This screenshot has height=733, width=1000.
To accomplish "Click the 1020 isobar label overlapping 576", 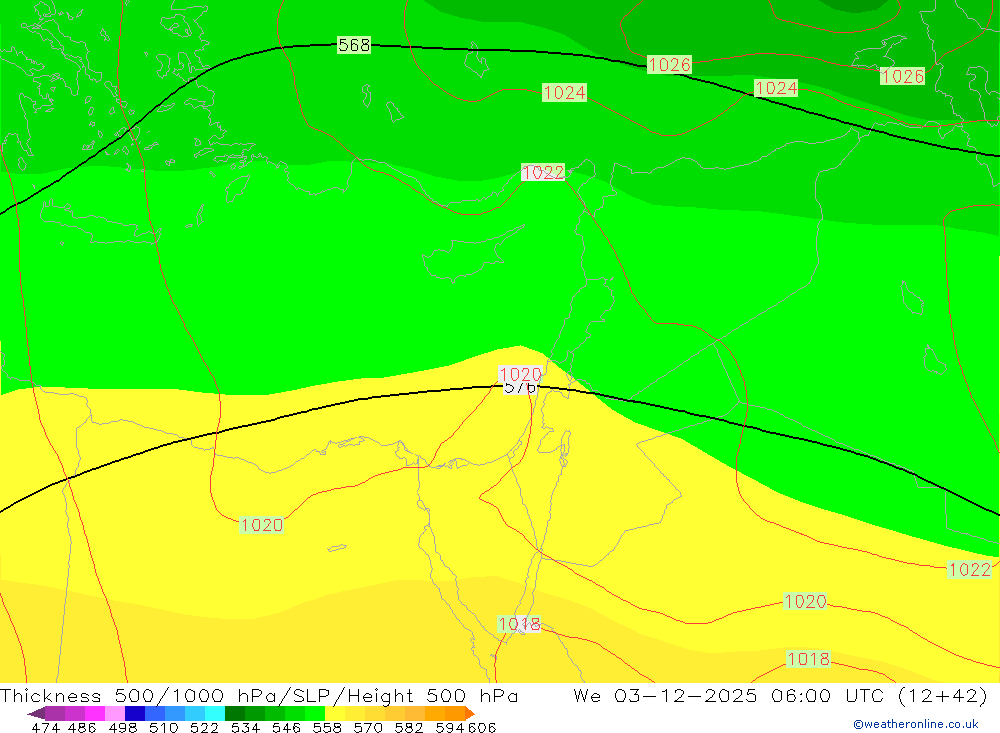I will [520, 374].
